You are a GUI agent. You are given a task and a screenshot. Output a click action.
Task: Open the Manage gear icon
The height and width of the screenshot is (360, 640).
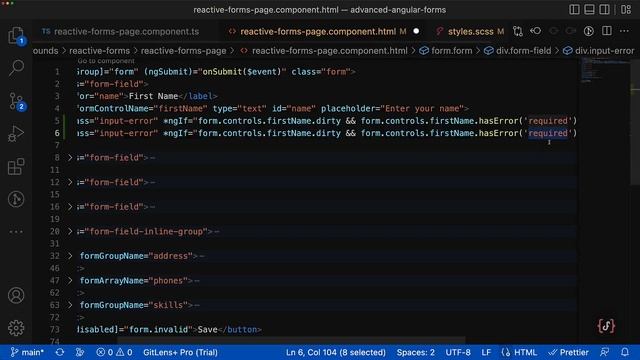point(16,328)
